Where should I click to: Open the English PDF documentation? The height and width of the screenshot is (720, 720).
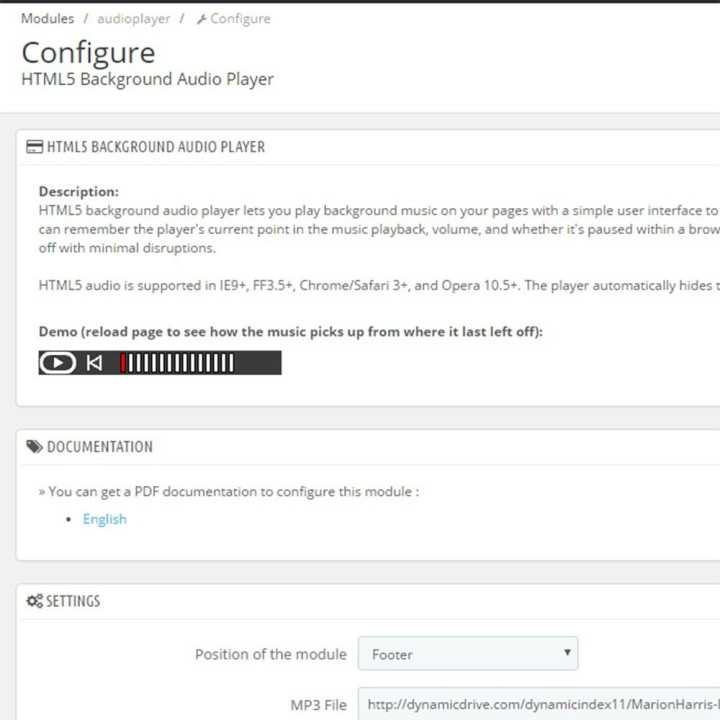pyautogui.click(x=105, y=519)
